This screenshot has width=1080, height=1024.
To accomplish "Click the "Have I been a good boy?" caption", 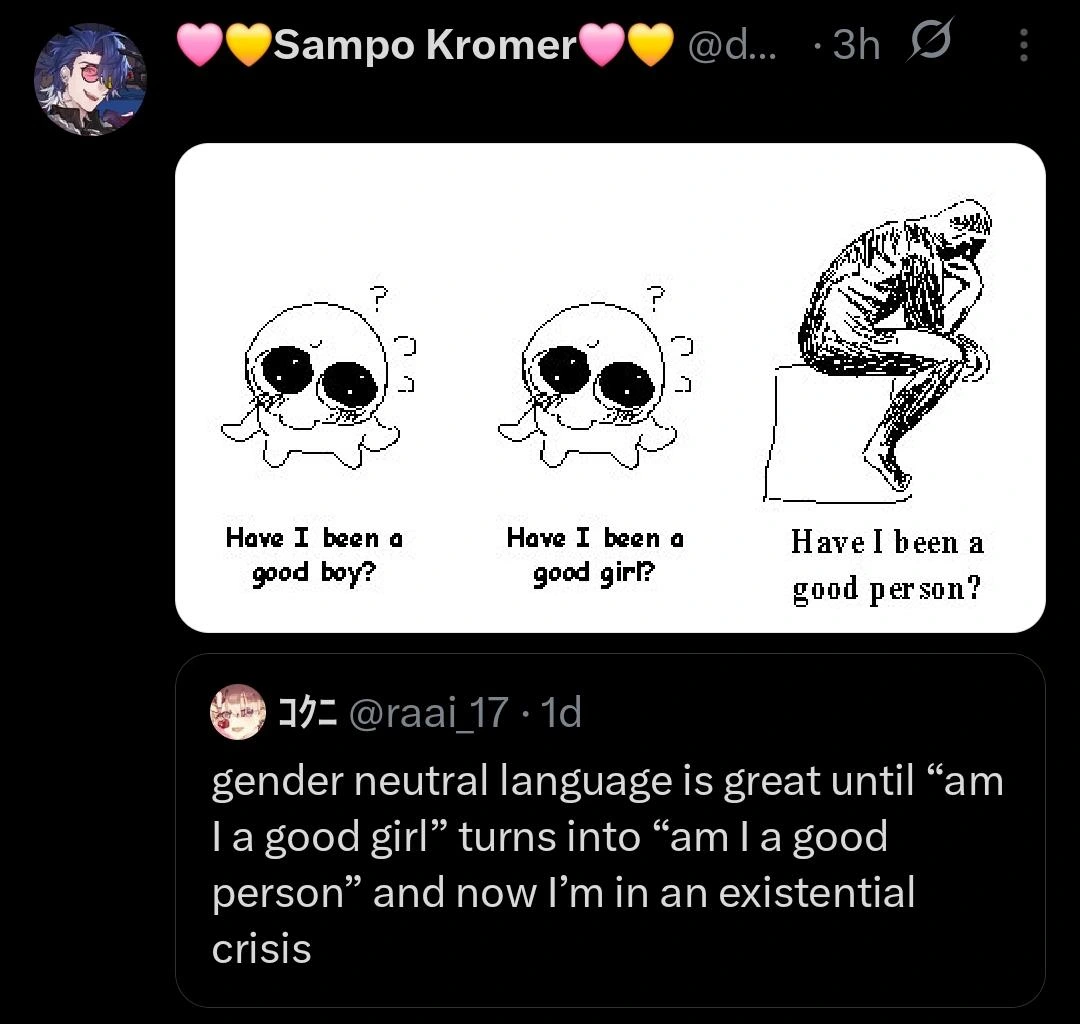I will pyautogui.click(x=313, y=556).
